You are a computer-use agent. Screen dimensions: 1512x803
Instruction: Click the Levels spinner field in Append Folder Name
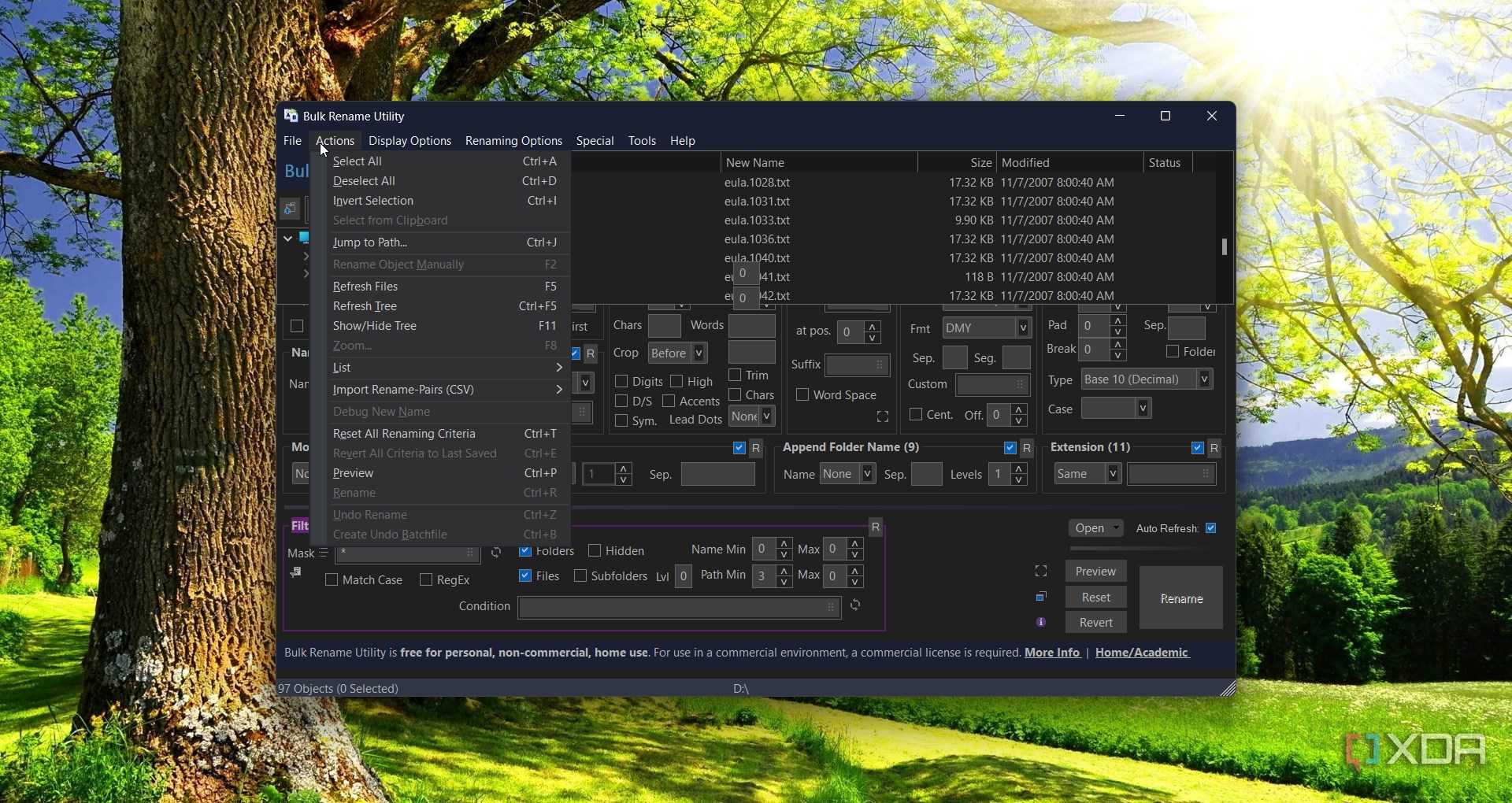[1000, 474]
